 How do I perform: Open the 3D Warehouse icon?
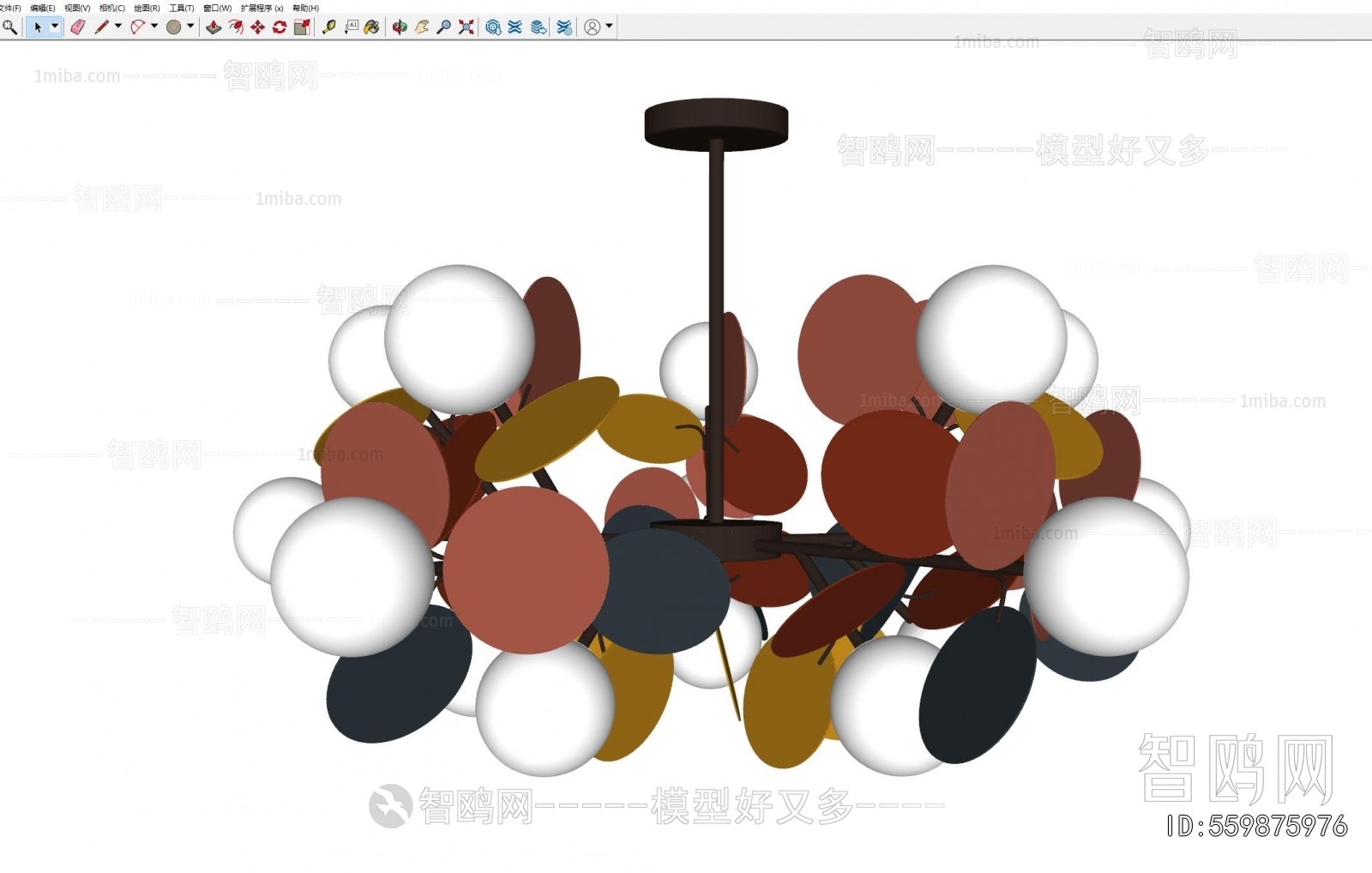click(493, 27)
